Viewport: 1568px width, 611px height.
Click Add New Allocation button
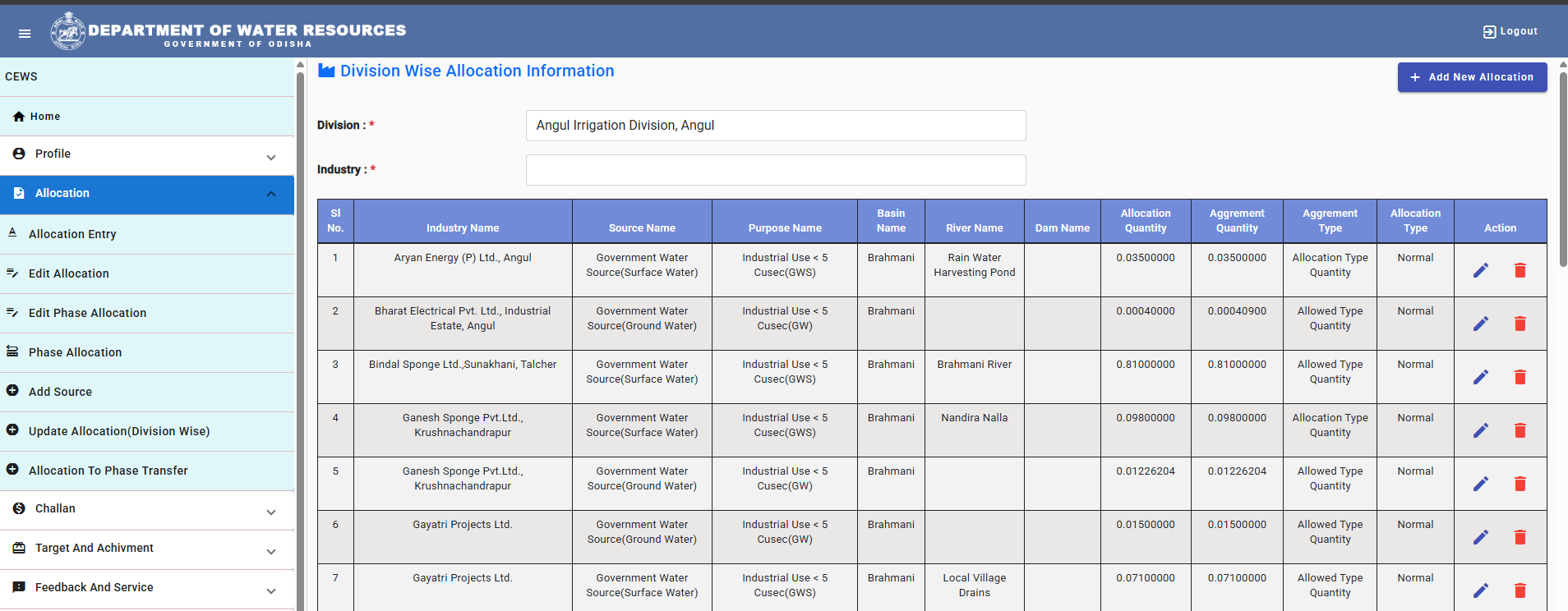(1472, 77)
